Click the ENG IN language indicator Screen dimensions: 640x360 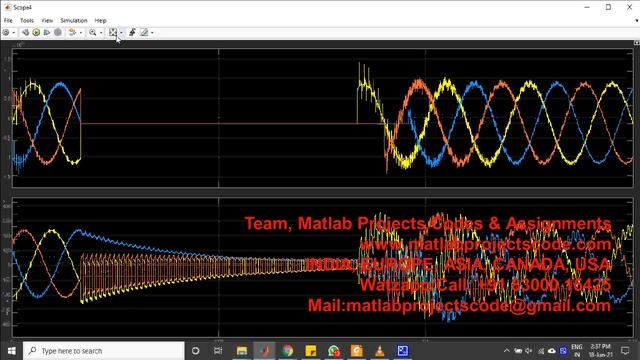(577, 351)
